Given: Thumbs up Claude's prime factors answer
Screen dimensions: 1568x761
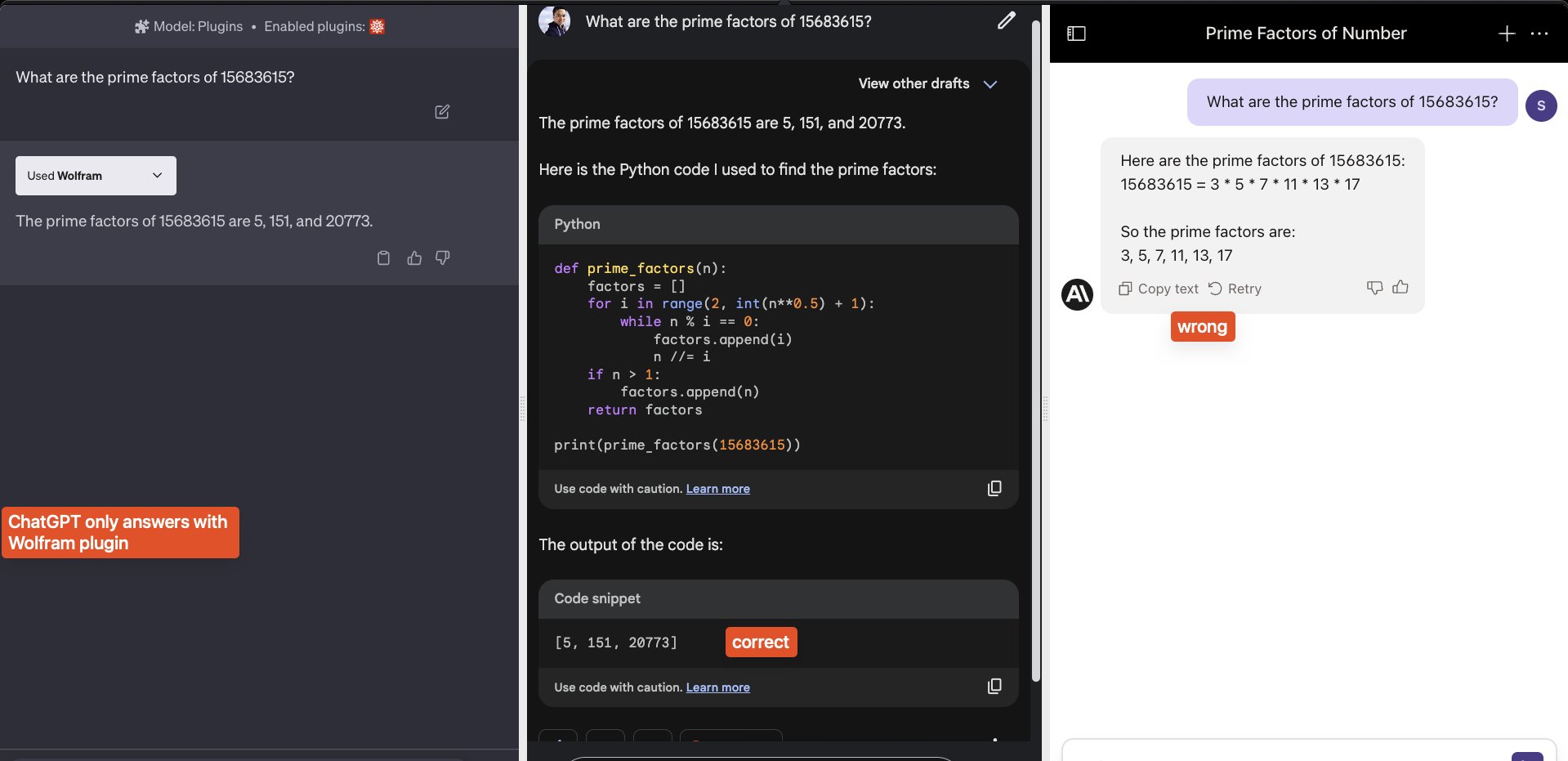Looking at the screenshot, I should (1400, 288).
